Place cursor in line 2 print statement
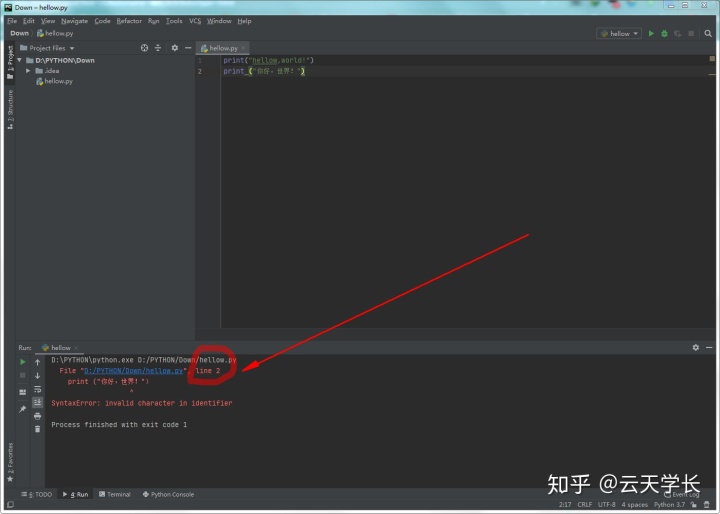This screenshot has width=720, height=514. (264, 71)
